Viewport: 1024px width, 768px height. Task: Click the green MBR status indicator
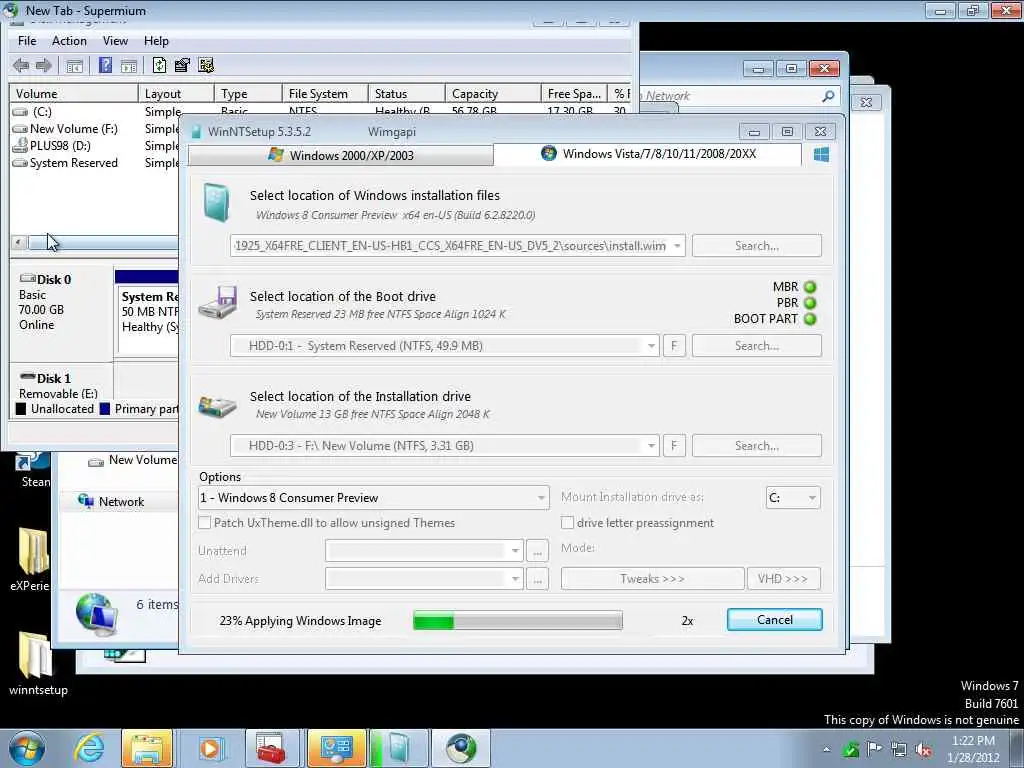pos(810,287)
